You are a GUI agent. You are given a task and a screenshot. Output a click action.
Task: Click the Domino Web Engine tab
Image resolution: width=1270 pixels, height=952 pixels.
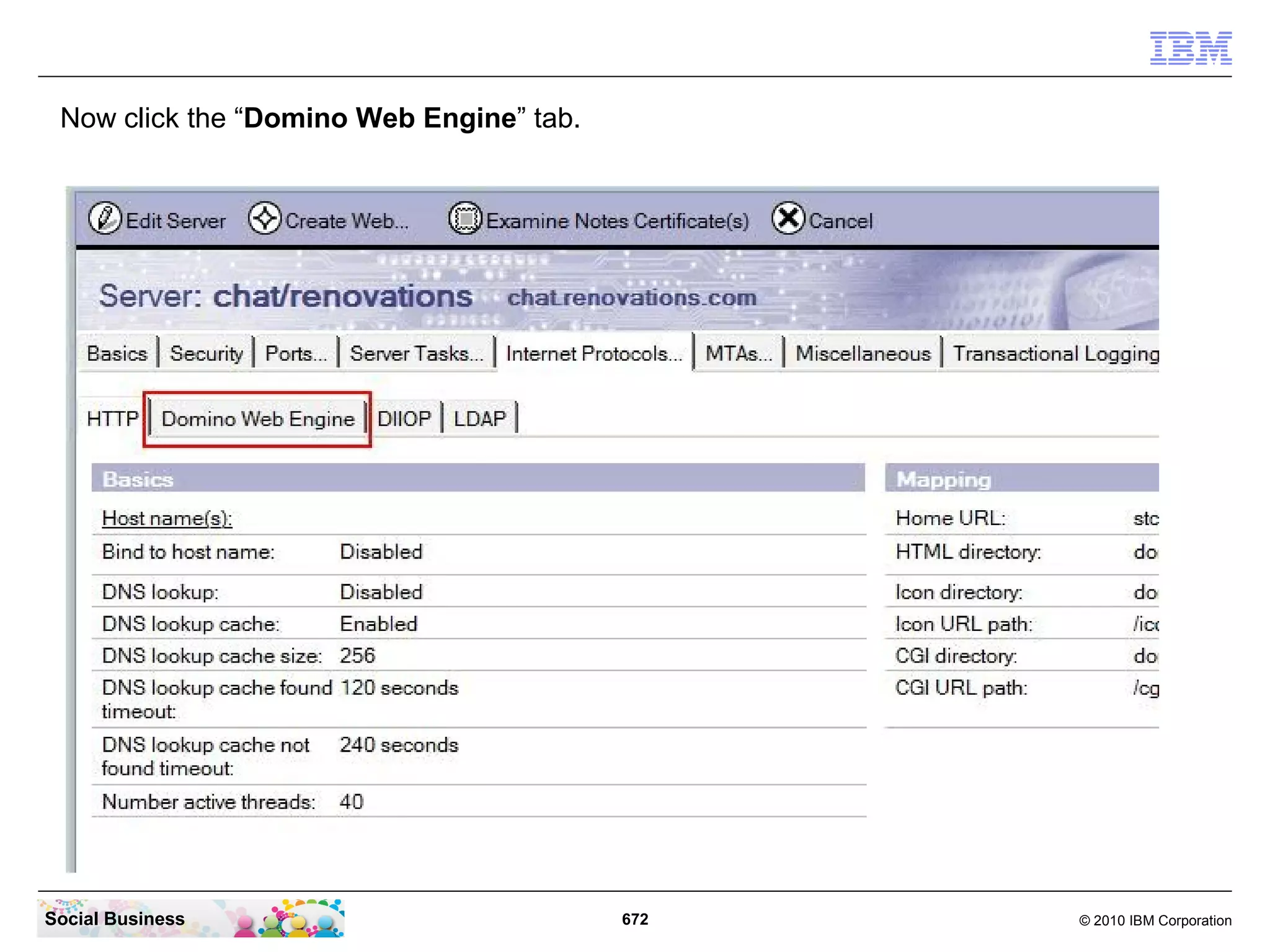click(258, 419)
